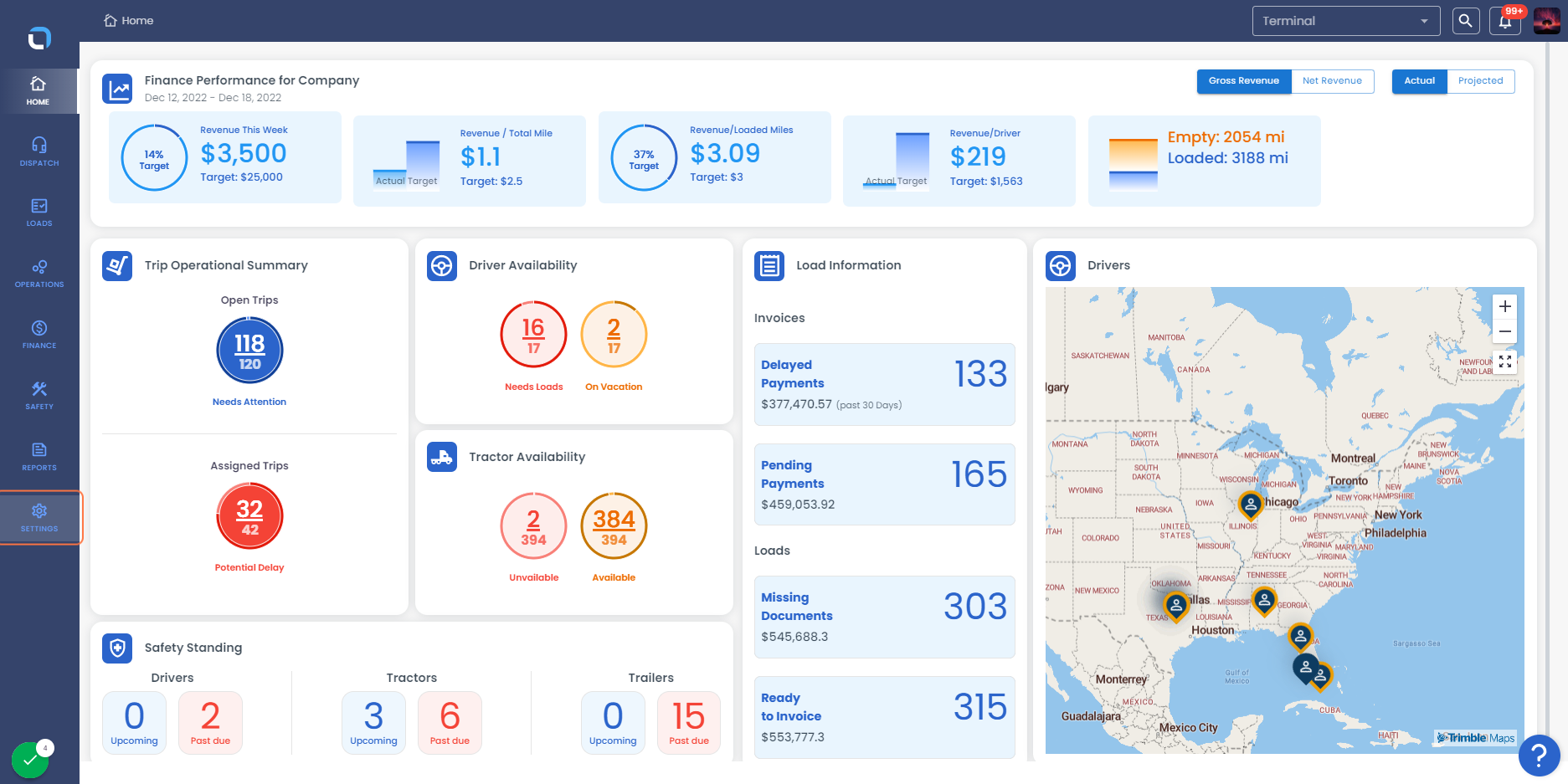
Task: Click the Trailers Past due safety tile
Action: pyautogui.click(x=689, y=723)
